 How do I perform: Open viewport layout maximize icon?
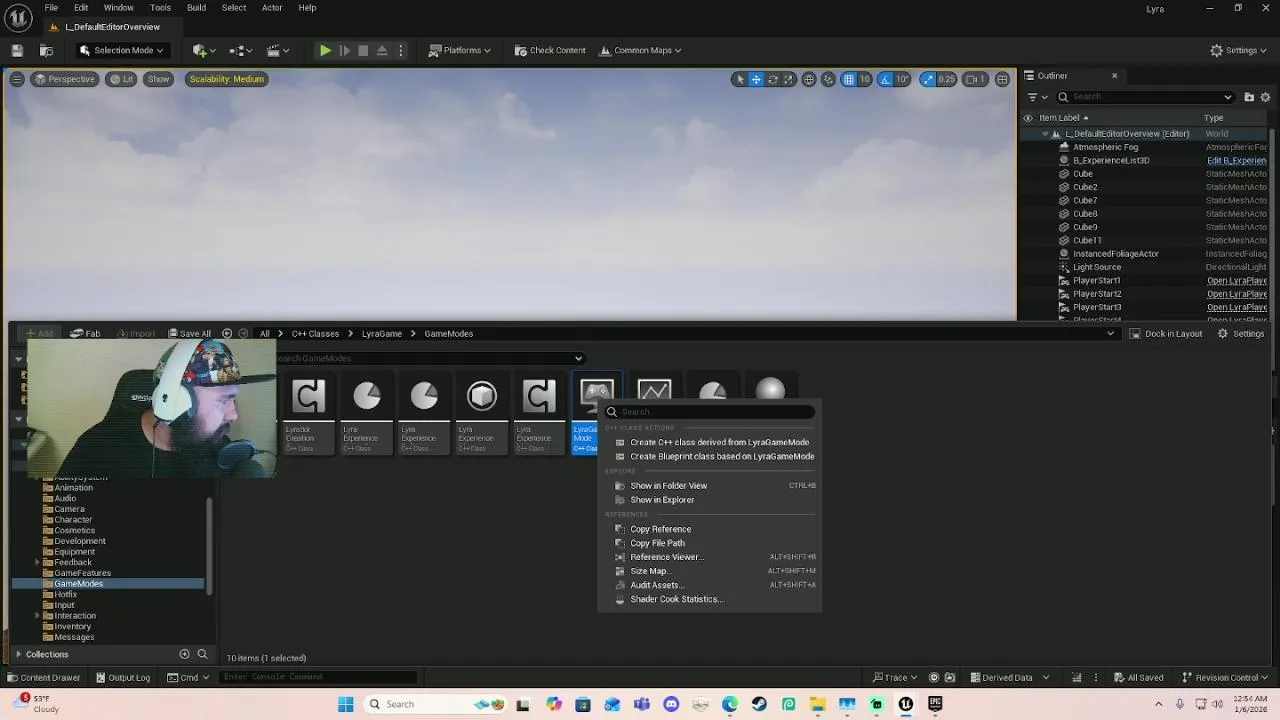pos(1002,79)
